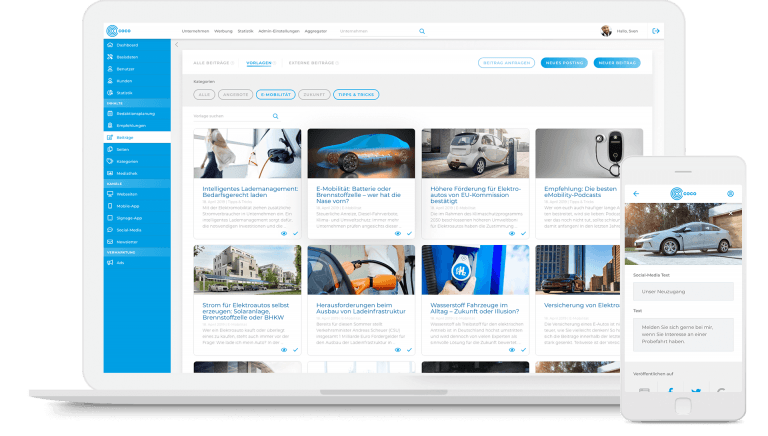Click checkmark on Höhere Förderung card
Screen dimensions: 768x436
(x=523, y=234)
